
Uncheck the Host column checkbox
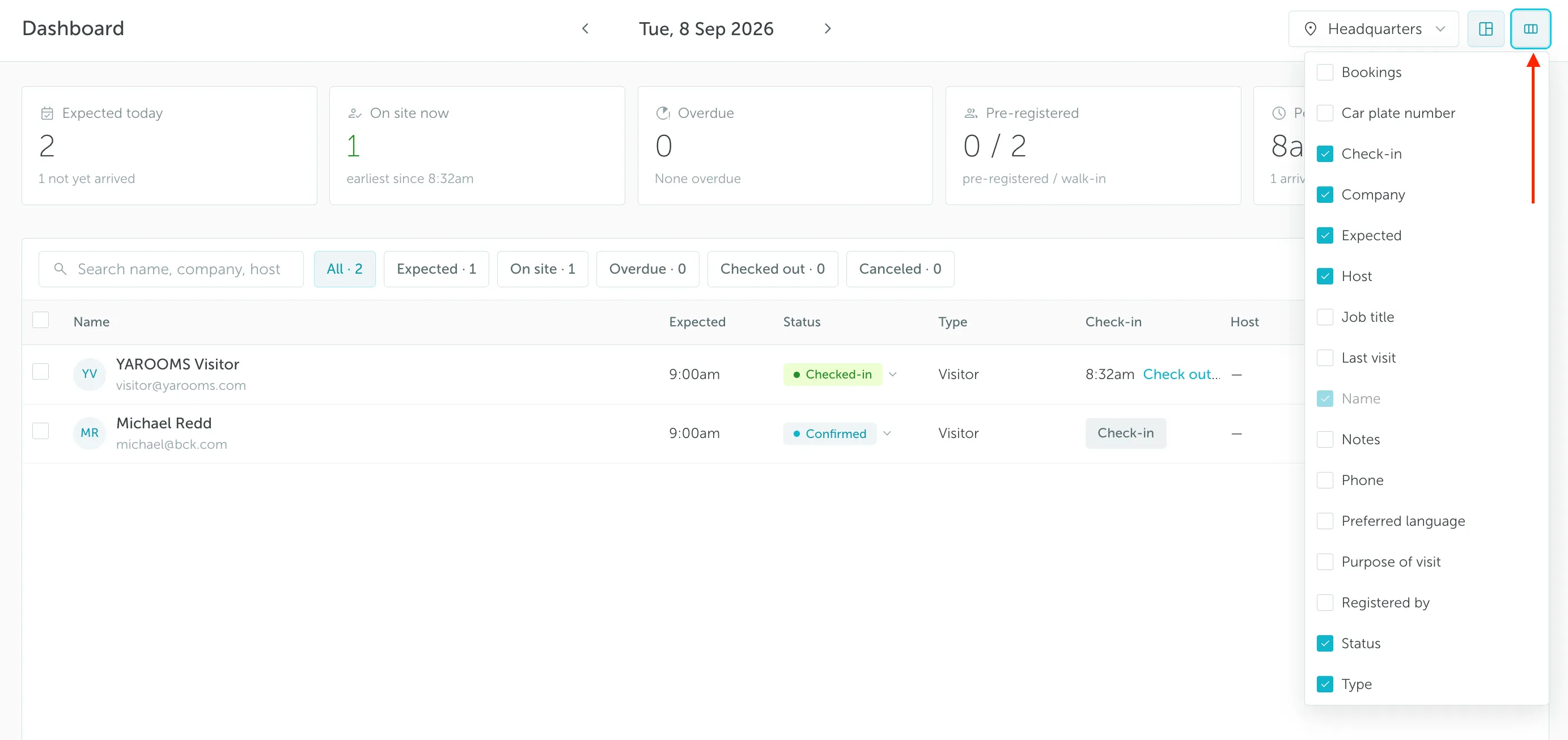point(1324,277)
